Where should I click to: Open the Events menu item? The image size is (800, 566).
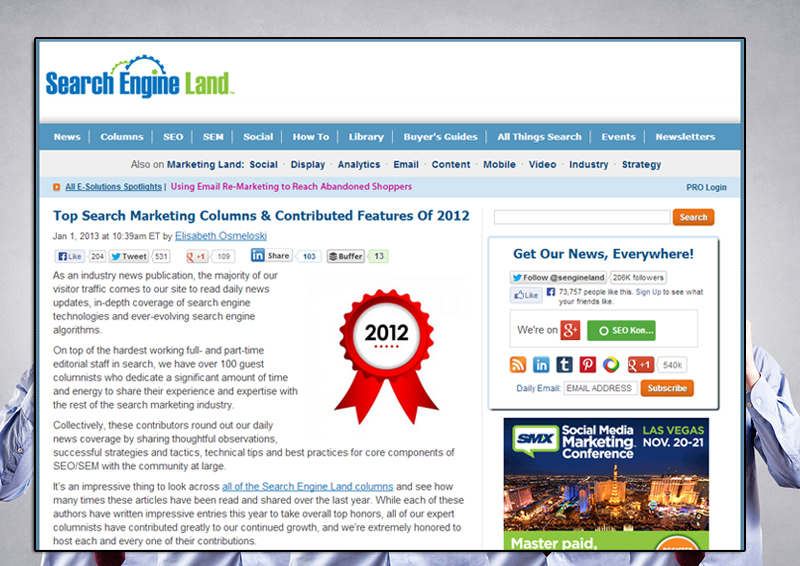tap(618, 137)
